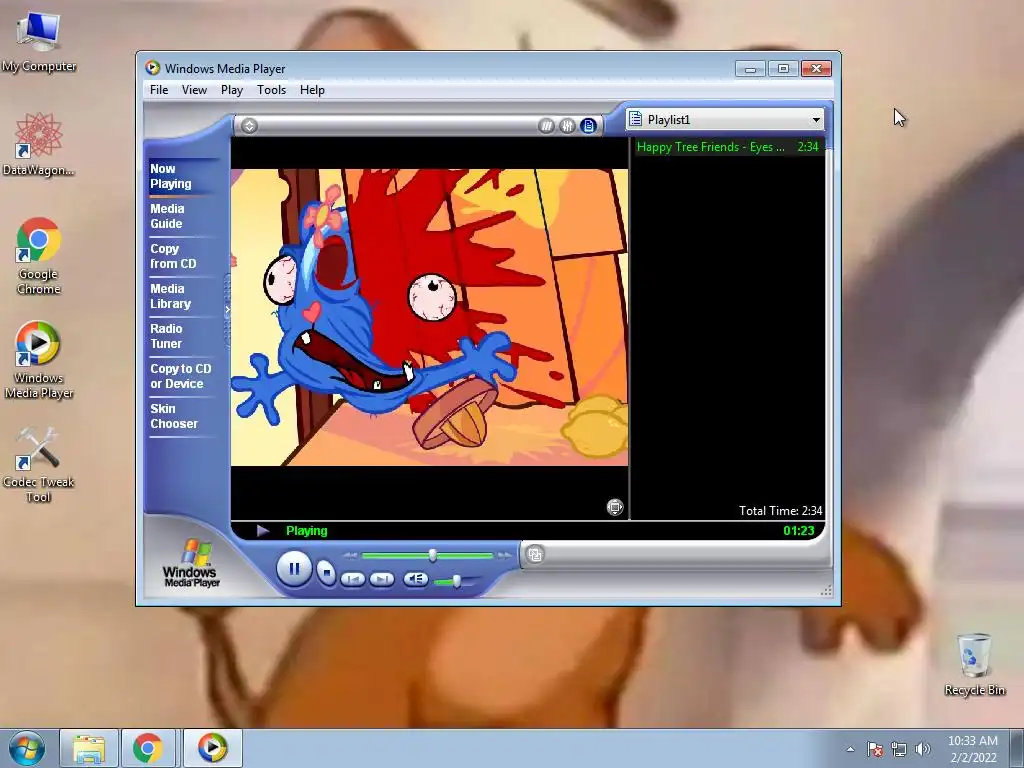Click the Windows Media Player title bar icon
Screen dimensions: 1024x768
[153, 68]
